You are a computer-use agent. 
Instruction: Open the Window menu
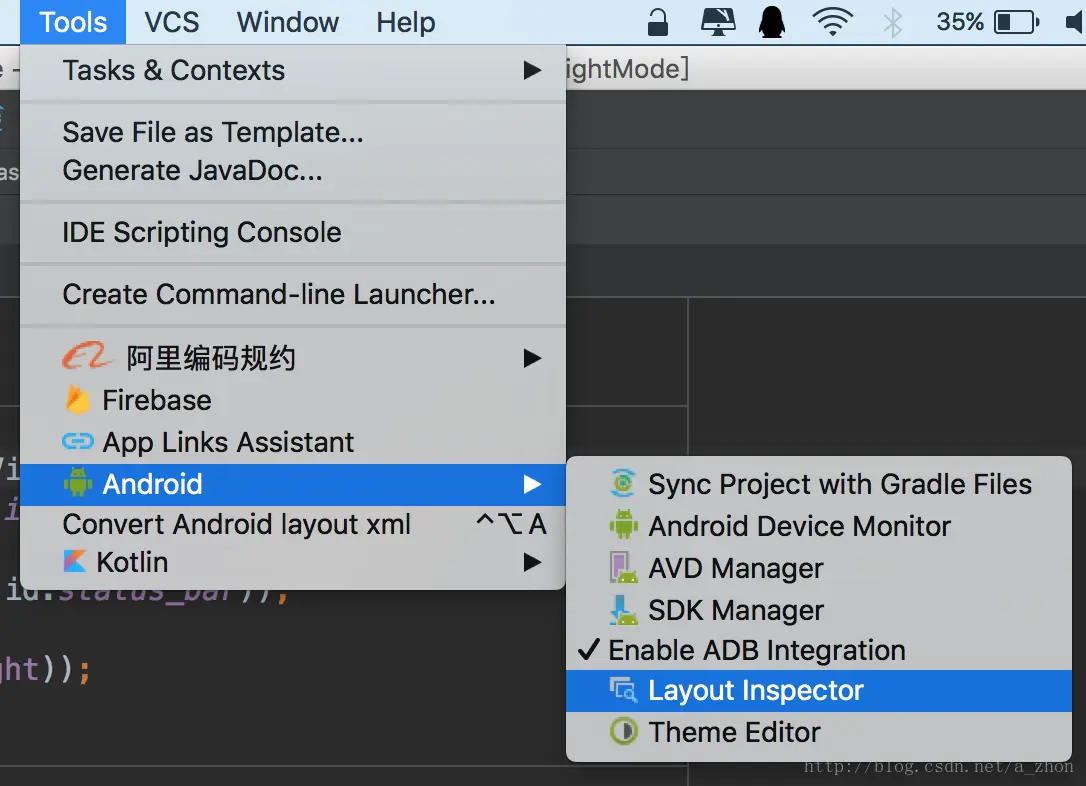pyautogui.click(x=288, y=22)
